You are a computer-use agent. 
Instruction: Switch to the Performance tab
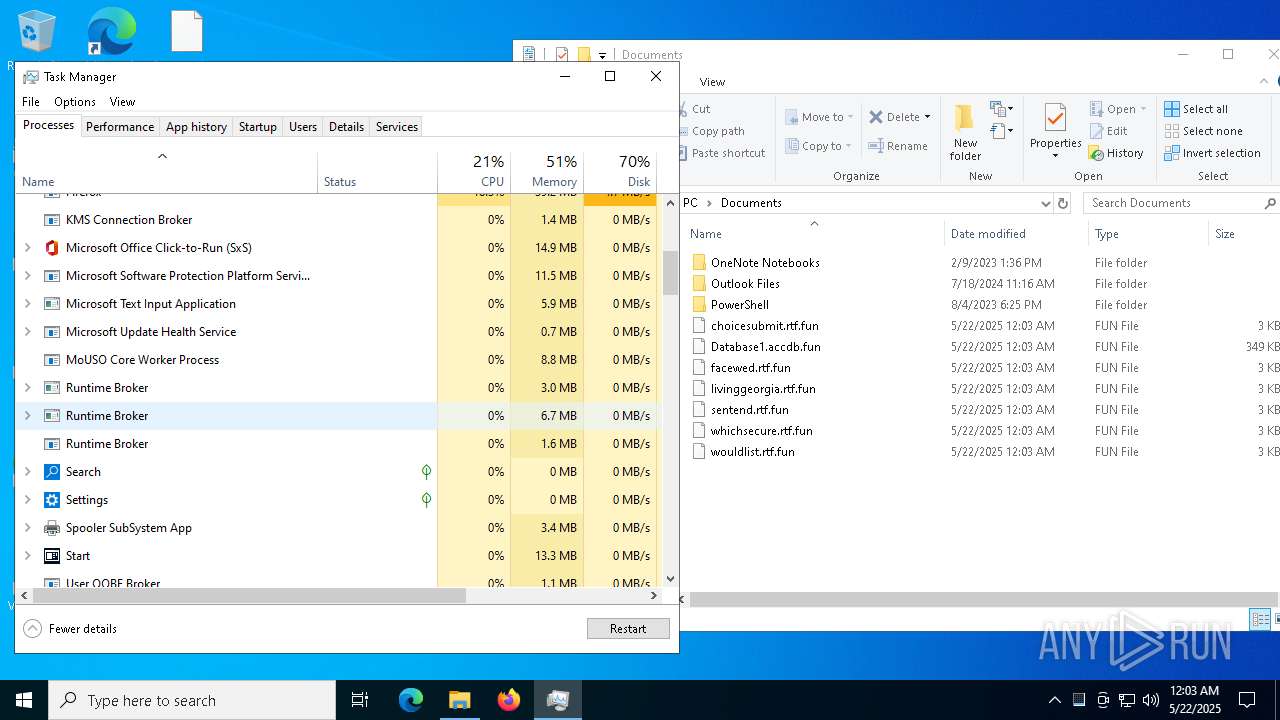120,127
